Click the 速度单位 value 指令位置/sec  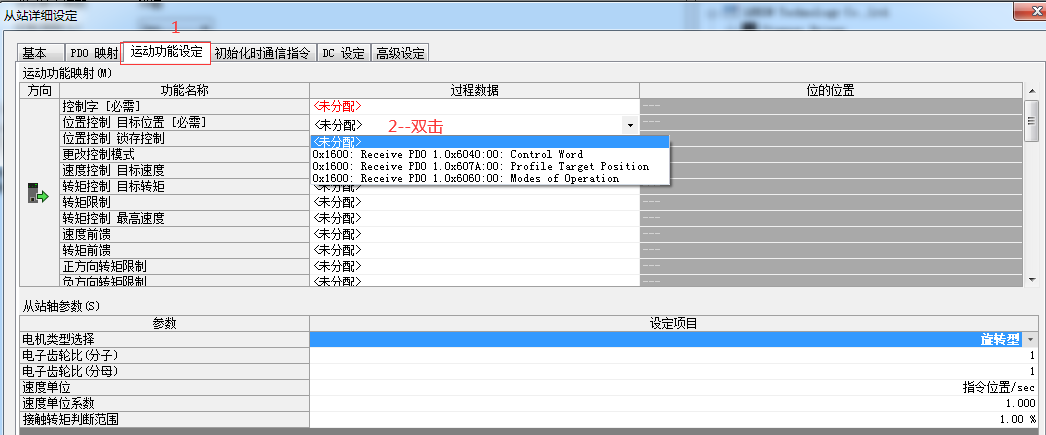coord(674,387)
